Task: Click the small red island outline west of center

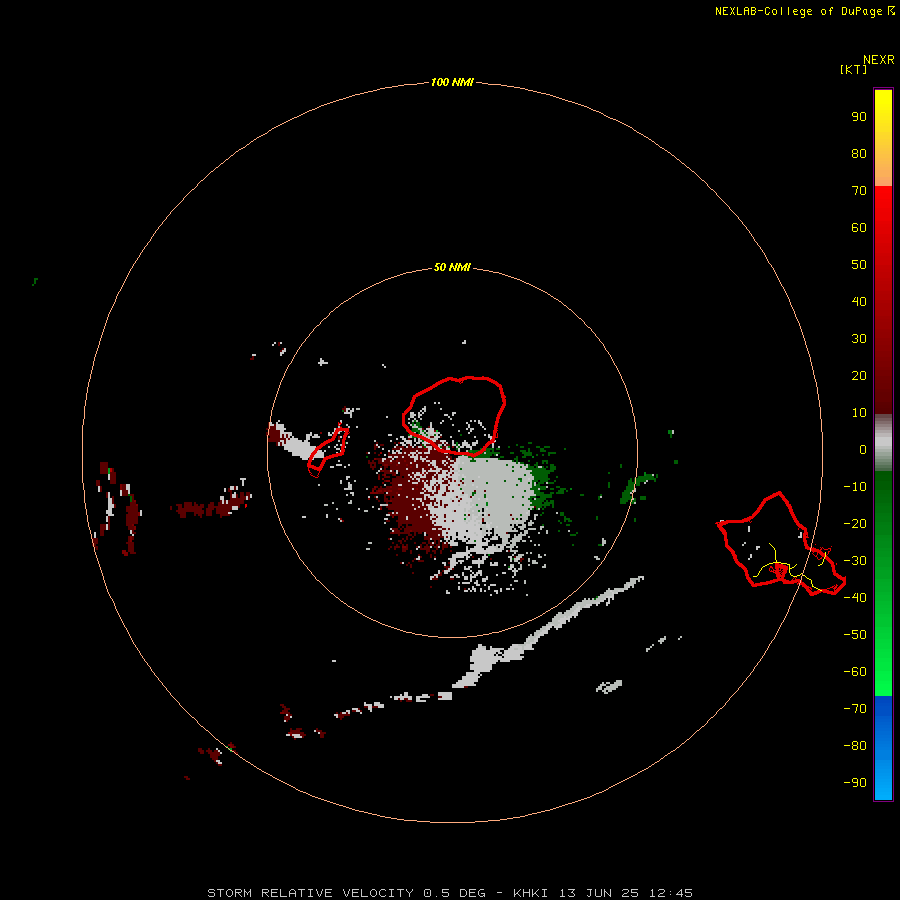Action: coord(328,452)
